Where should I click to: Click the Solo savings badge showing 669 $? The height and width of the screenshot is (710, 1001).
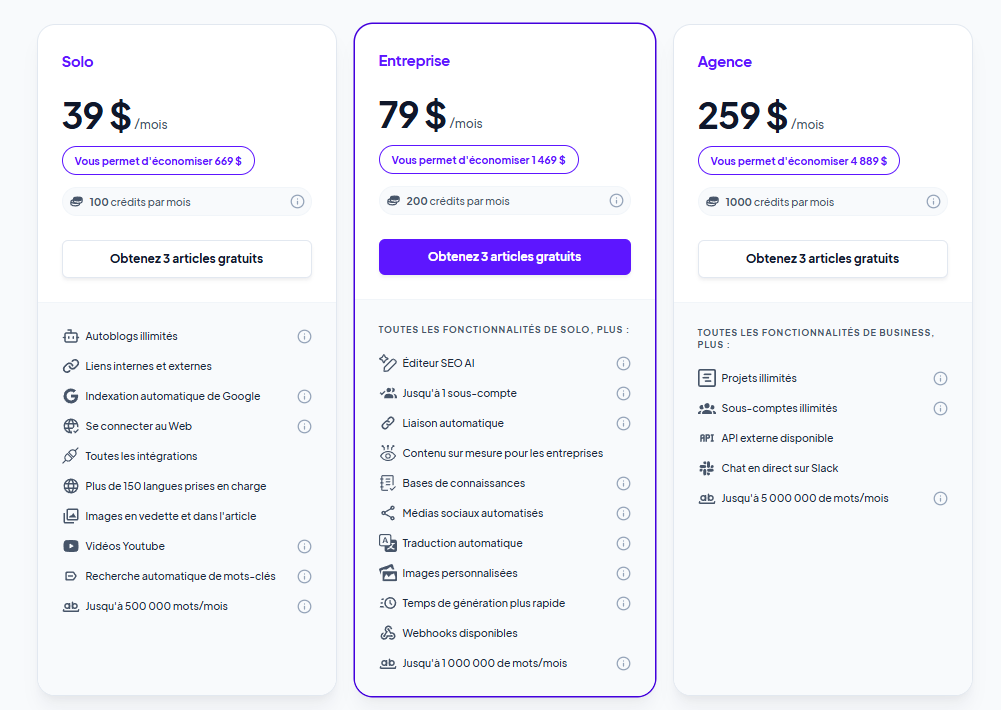(158, 161)
